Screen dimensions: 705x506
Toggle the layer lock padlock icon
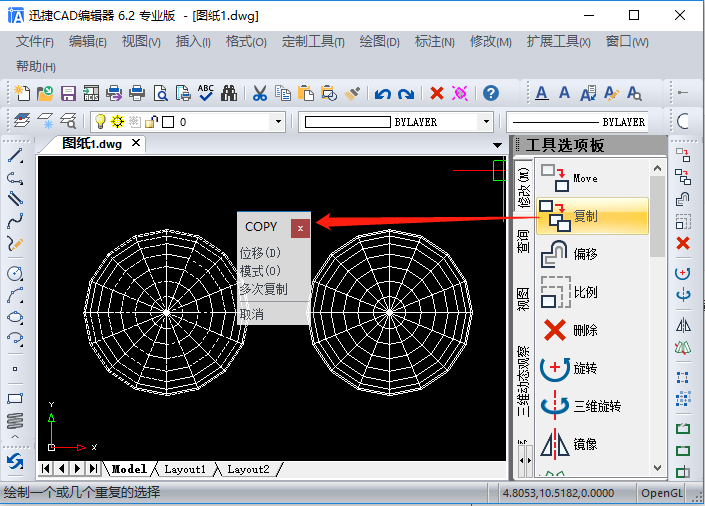coord(152,121)
